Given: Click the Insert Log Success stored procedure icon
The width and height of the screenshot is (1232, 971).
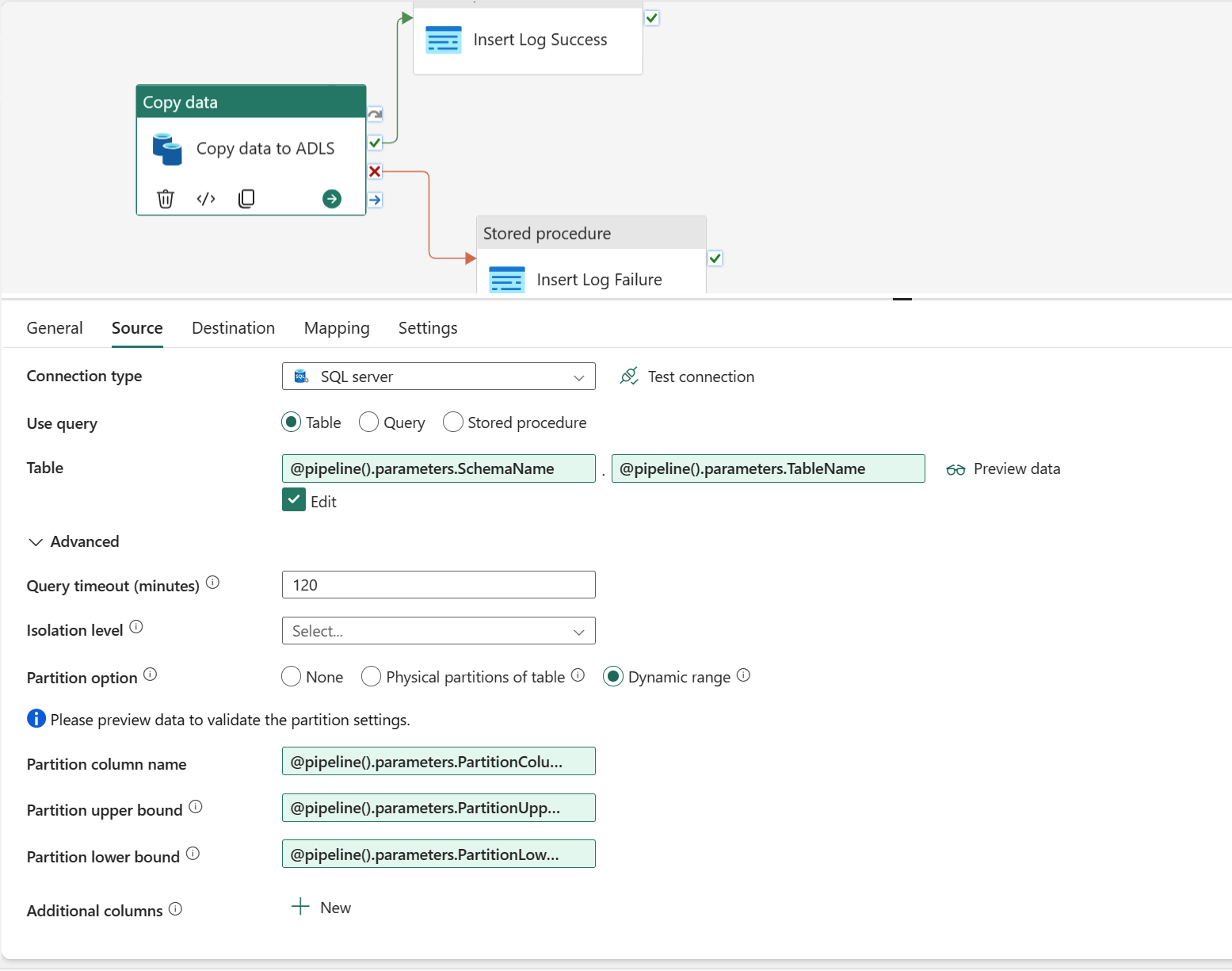Looking at the screenshot, I should (x=444, y=39).
